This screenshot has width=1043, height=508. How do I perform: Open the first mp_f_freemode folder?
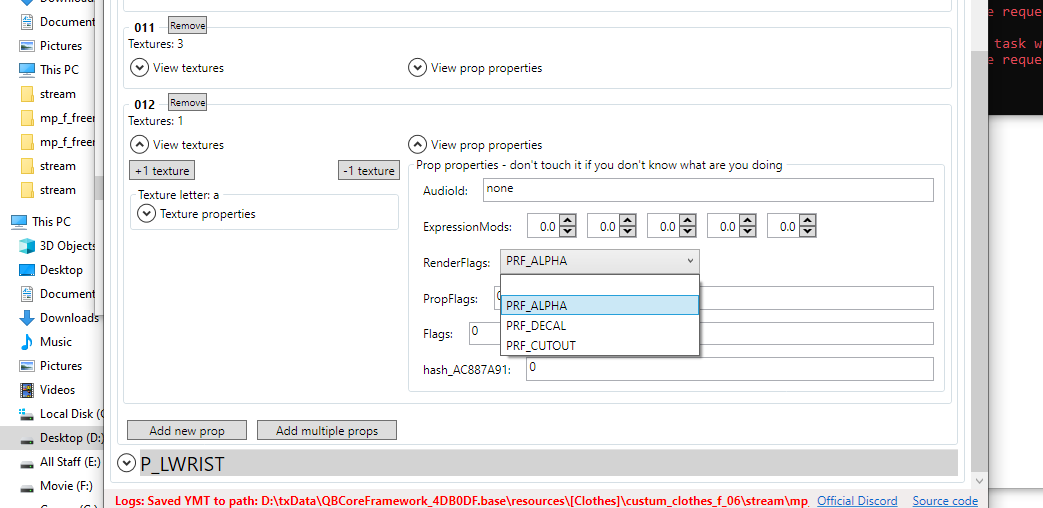[57, 118]
